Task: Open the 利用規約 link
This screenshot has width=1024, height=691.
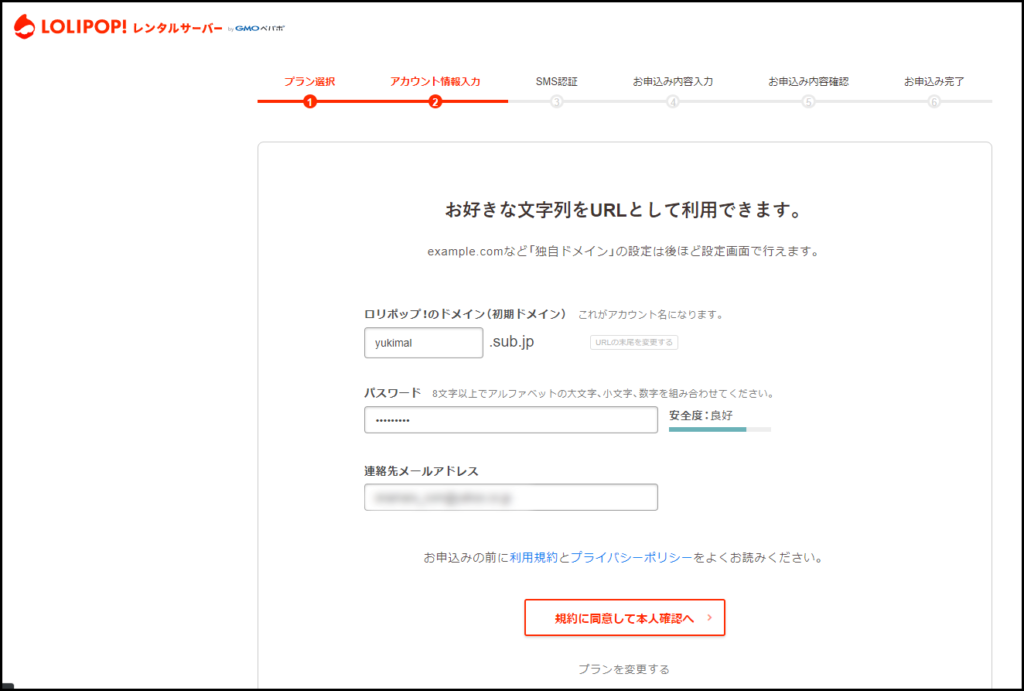Action: pos(533,557)
